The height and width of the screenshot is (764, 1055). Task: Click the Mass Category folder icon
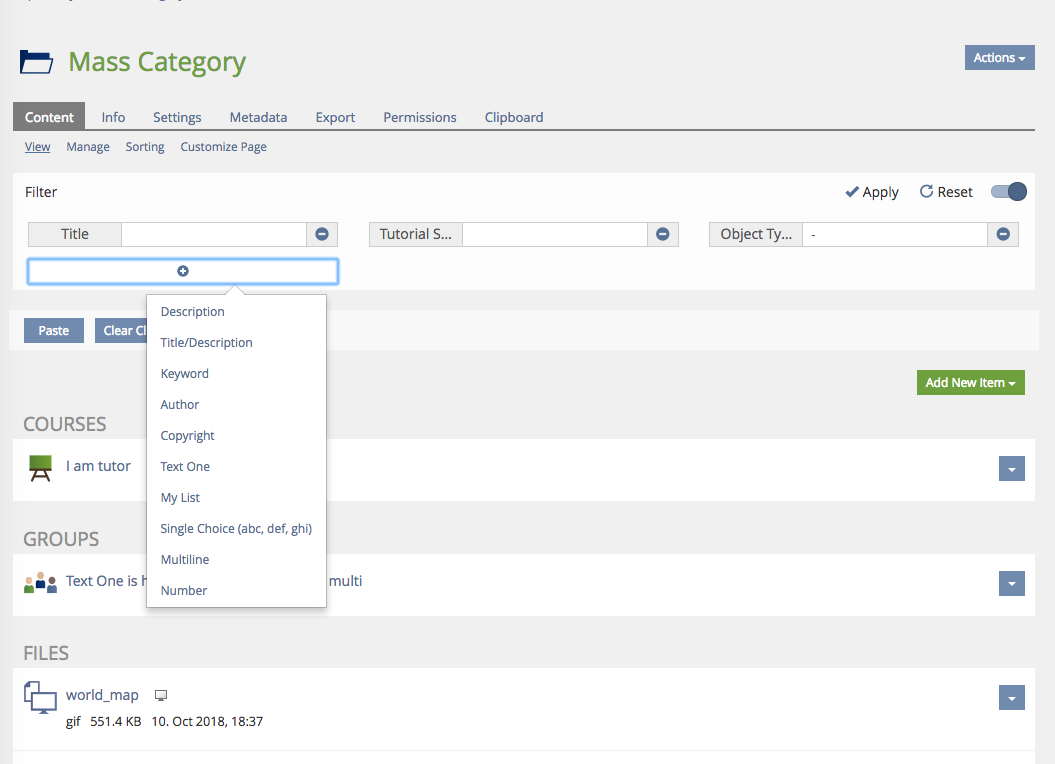37,62
